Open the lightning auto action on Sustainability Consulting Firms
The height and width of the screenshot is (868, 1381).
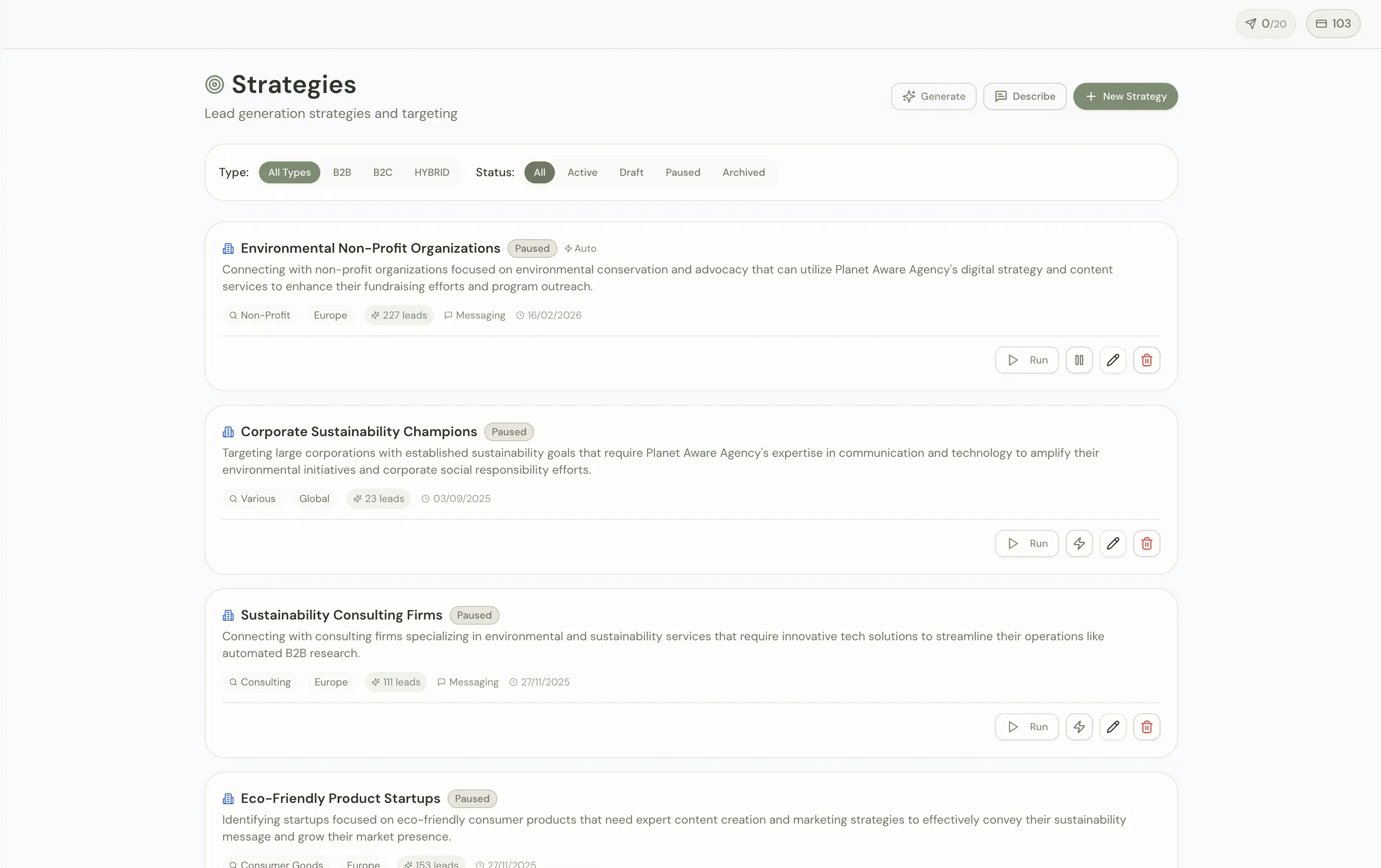tap(1079, 726)
